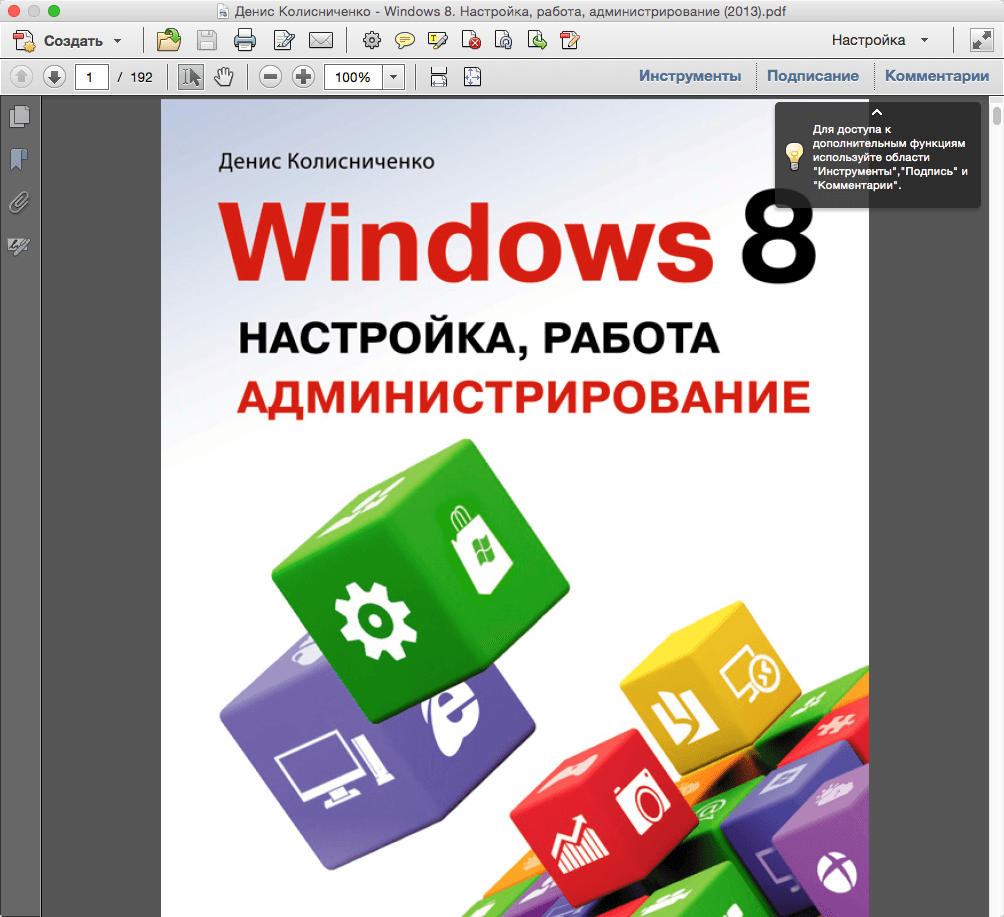This screenshot has height=917, width=1004.
Task: Open the signatures sidebar panel
Action: 19,245
